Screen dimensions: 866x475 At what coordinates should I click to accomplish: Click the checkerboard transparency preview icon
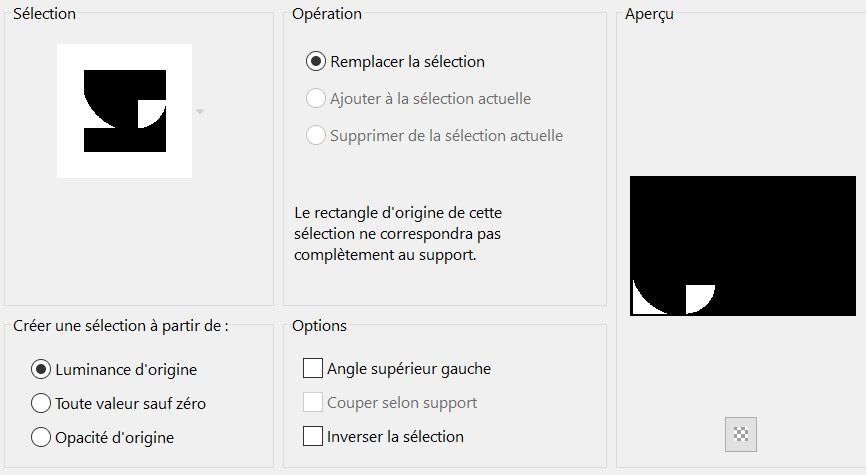[x=741, y=434]
